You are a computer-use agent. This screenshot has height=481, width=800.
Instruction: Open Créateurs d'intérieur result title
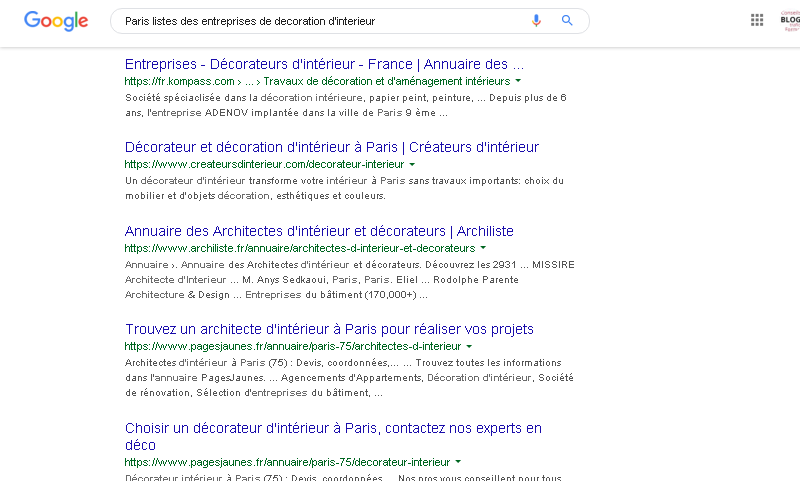332,147
